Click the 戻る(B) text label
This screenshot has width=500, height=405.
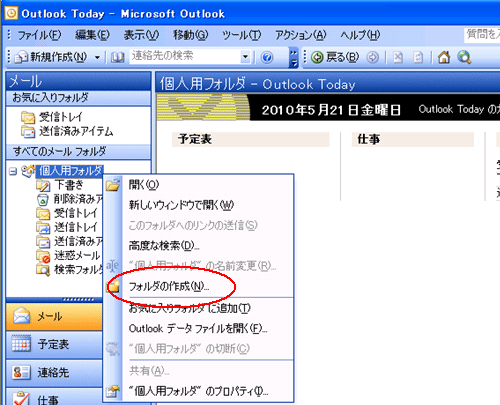coord(343,57)
